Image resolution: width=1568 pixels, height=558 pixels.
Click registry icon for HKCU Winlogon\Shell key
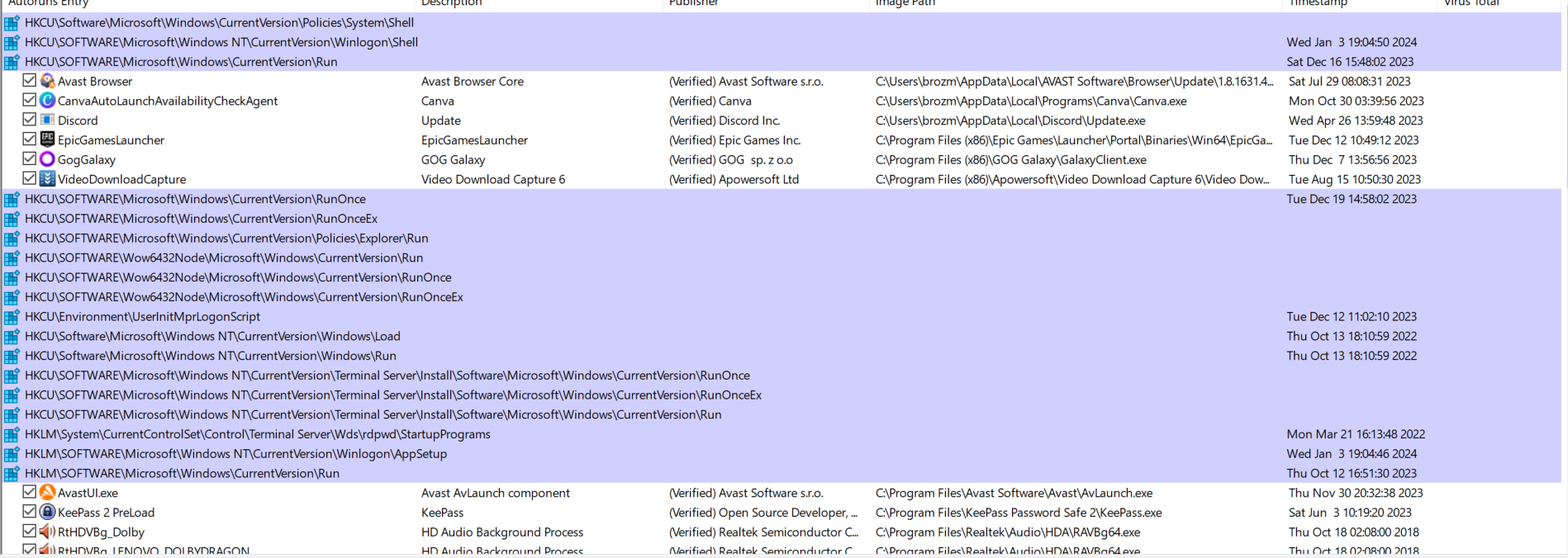(x=12, y=42)
